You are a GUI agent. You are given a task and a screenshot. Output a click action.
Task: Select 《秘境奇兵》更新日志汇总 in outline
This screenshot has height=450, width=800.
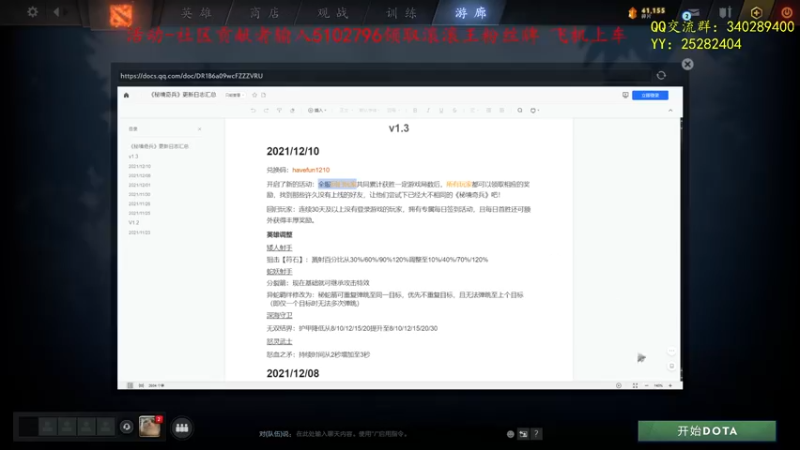(160, 146)
